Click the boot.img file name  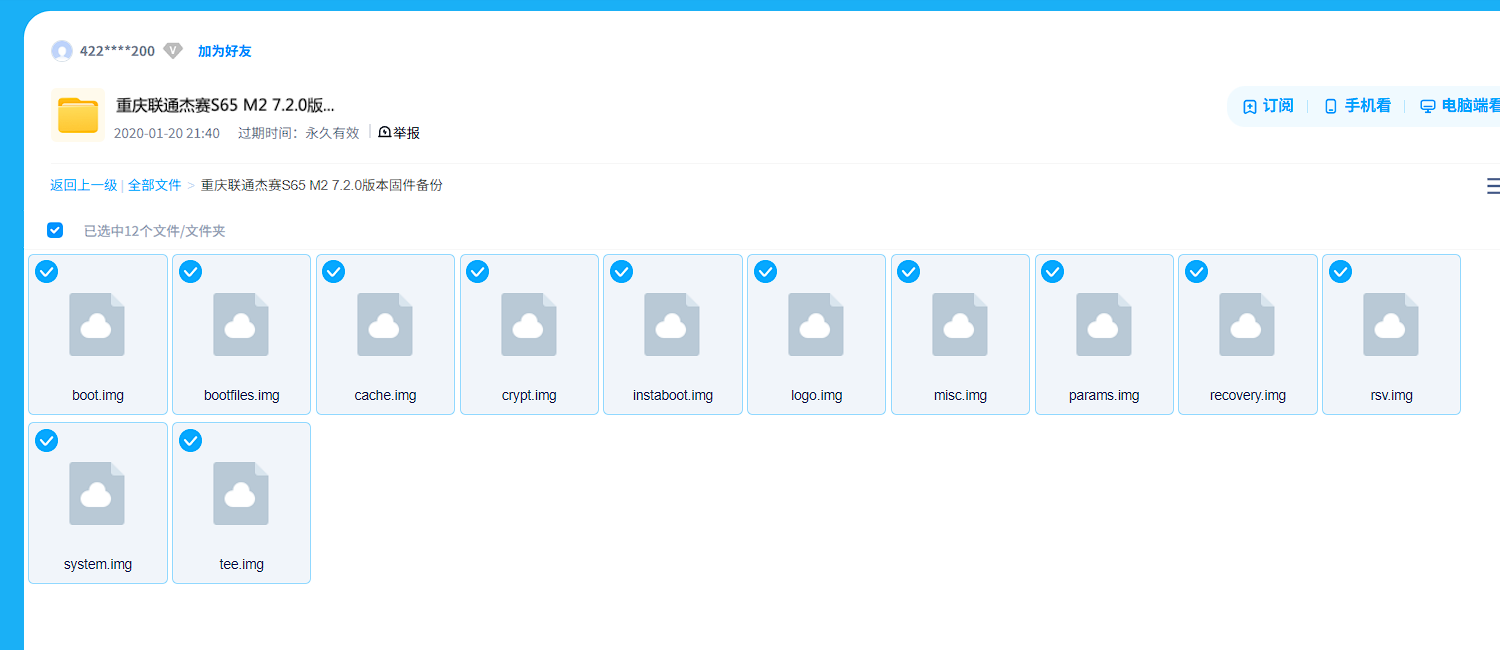click(98, 395)
